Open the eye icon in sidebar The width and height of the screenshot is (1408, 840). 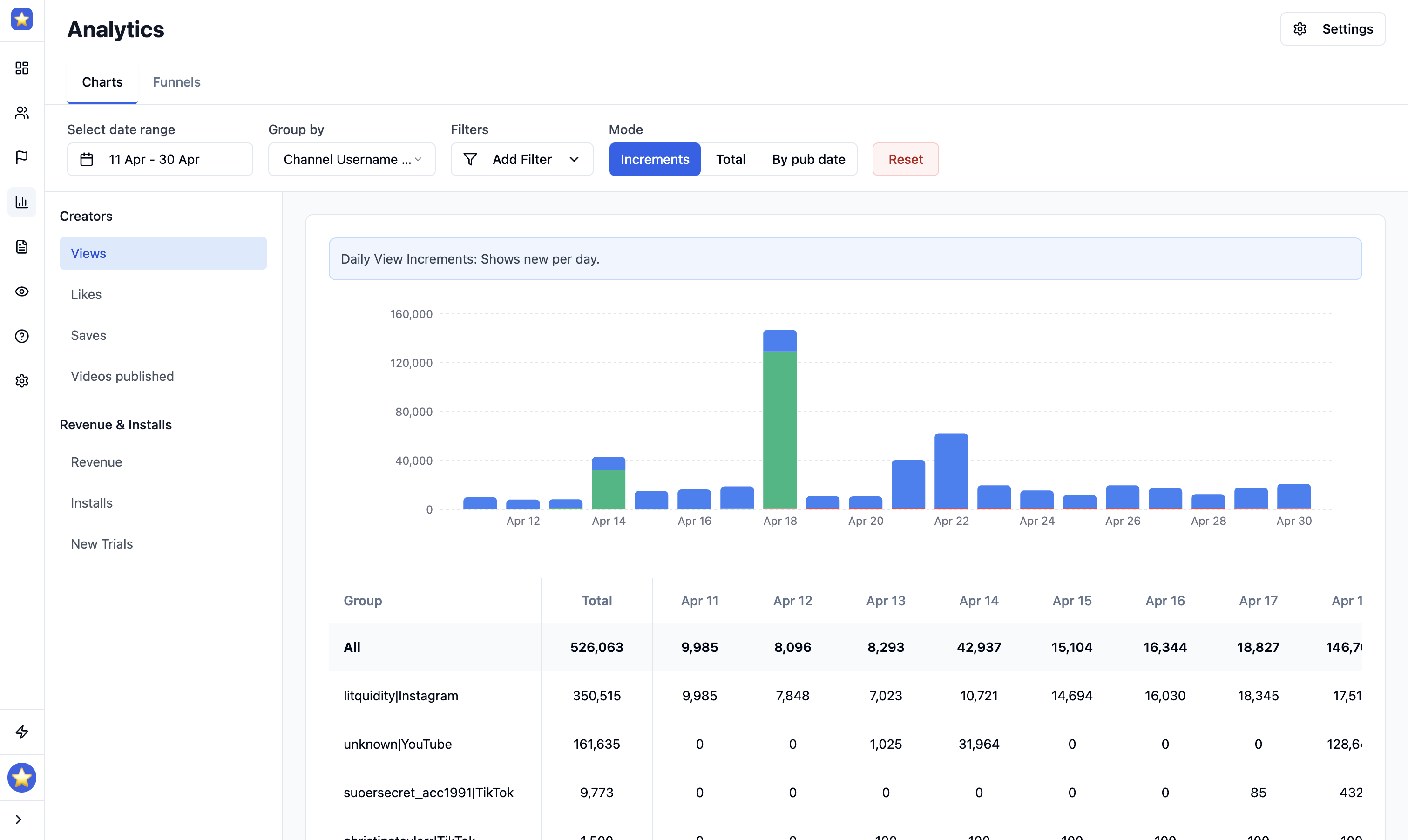point(21,291)
